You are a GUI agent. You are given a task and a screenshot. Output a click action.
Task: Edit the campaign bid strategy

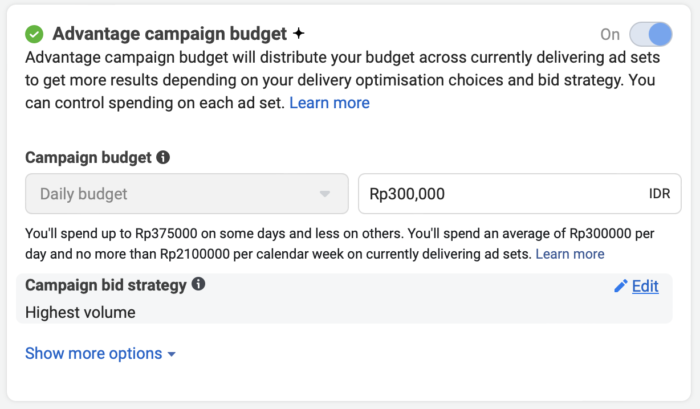point(645,286)
